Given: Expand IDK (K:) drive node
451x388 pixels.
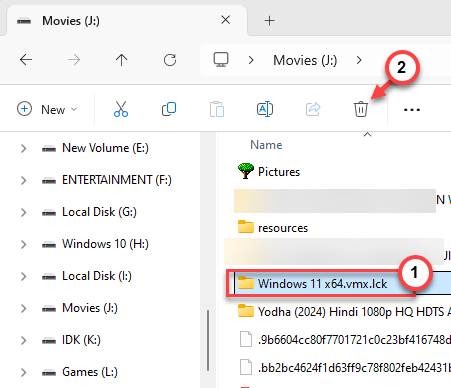Looking at the screenshot, I should point(23,340).
